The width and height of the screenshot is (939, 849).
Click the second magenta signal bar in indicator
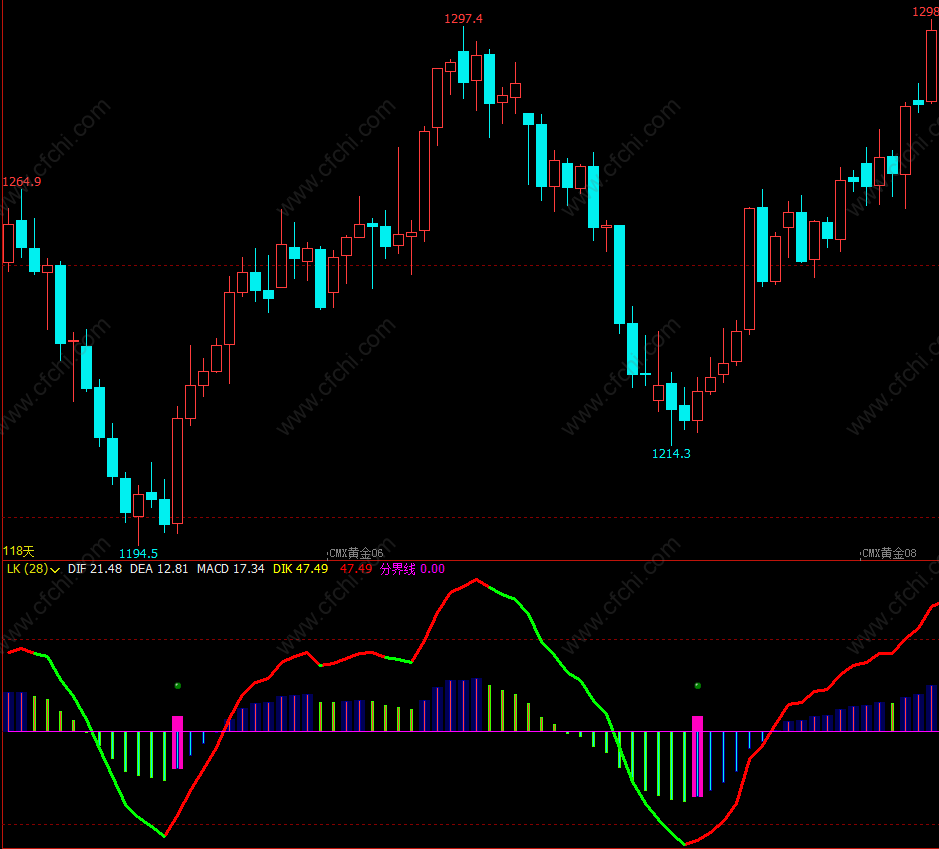coord(698,756)
